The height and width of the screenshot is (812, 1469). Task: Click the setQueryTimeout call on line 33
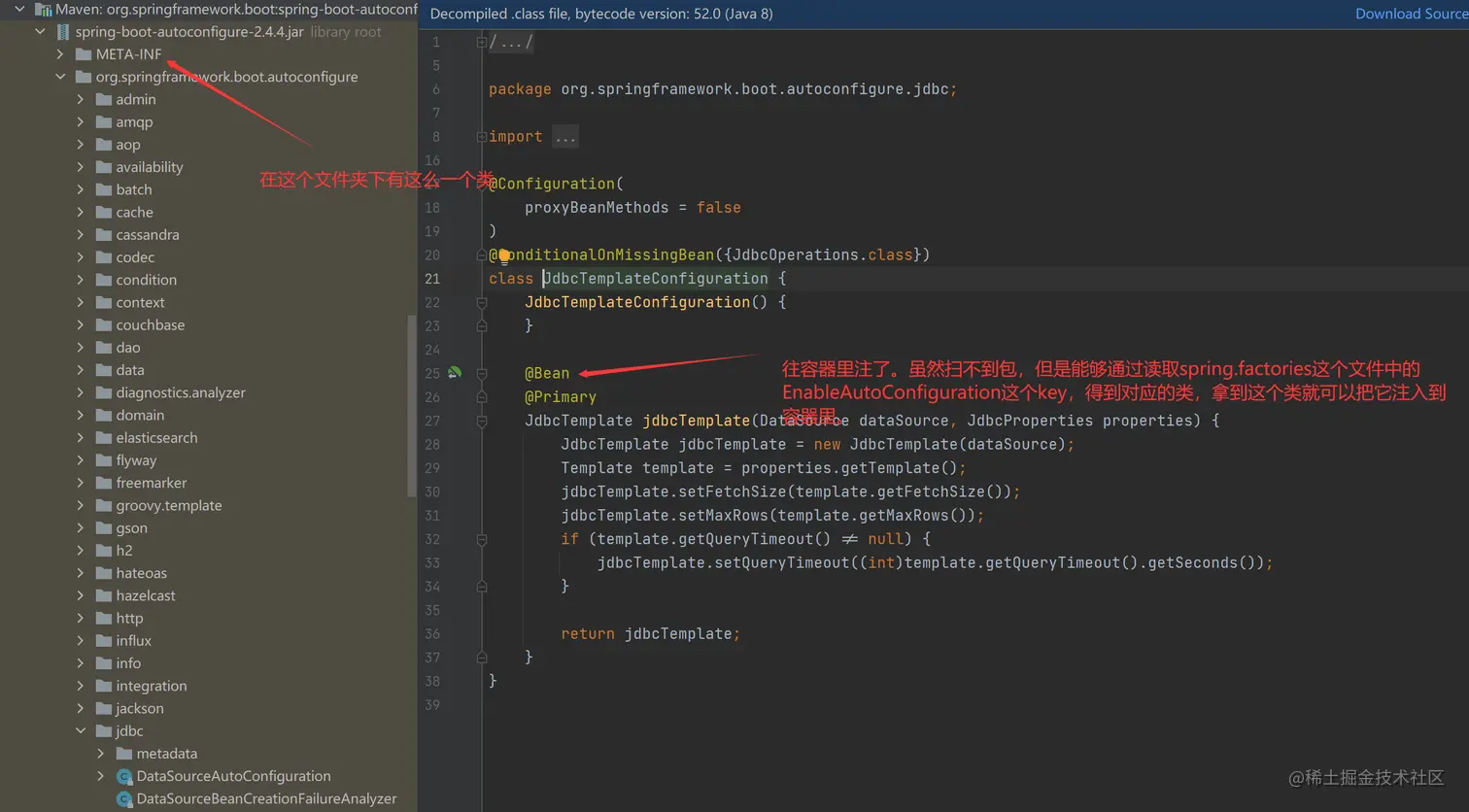point(778,562)
